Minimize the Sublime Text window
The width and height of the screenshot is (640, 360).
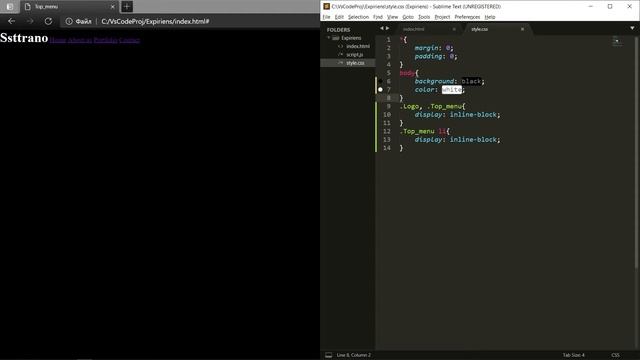[x=591, y=6]
